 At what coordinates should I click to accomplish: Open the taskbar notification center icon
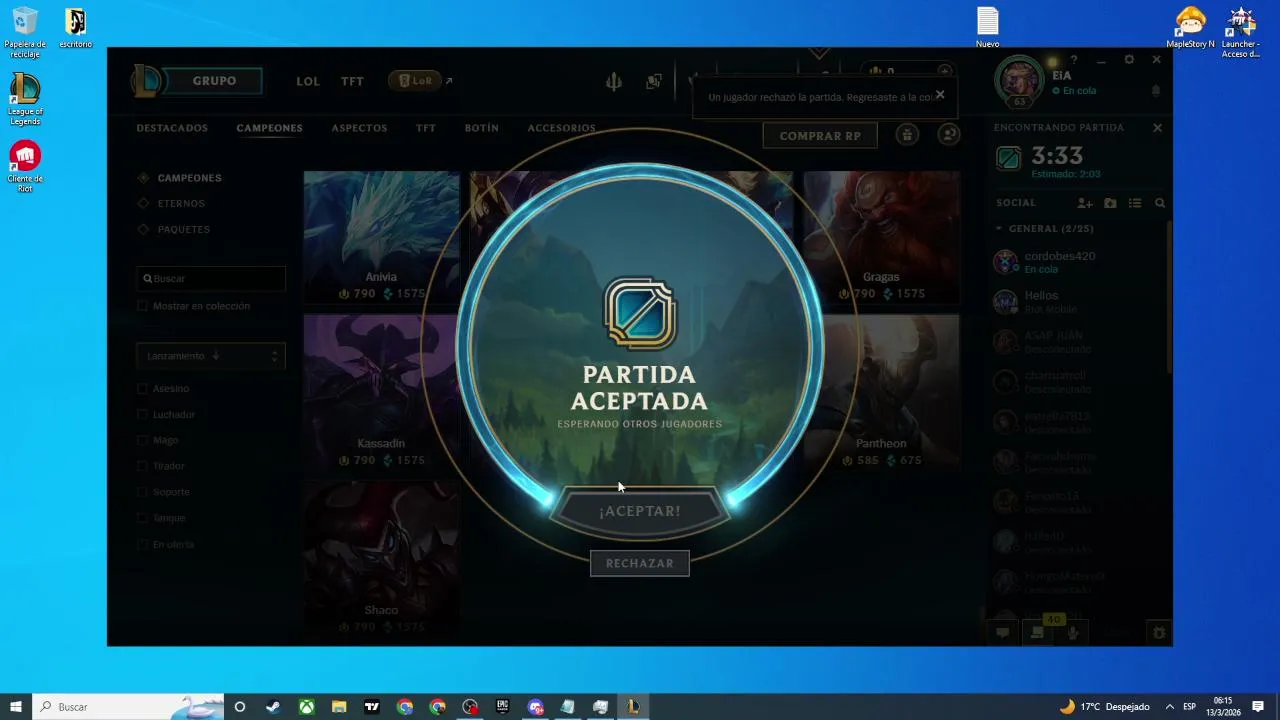point(1258,707)
